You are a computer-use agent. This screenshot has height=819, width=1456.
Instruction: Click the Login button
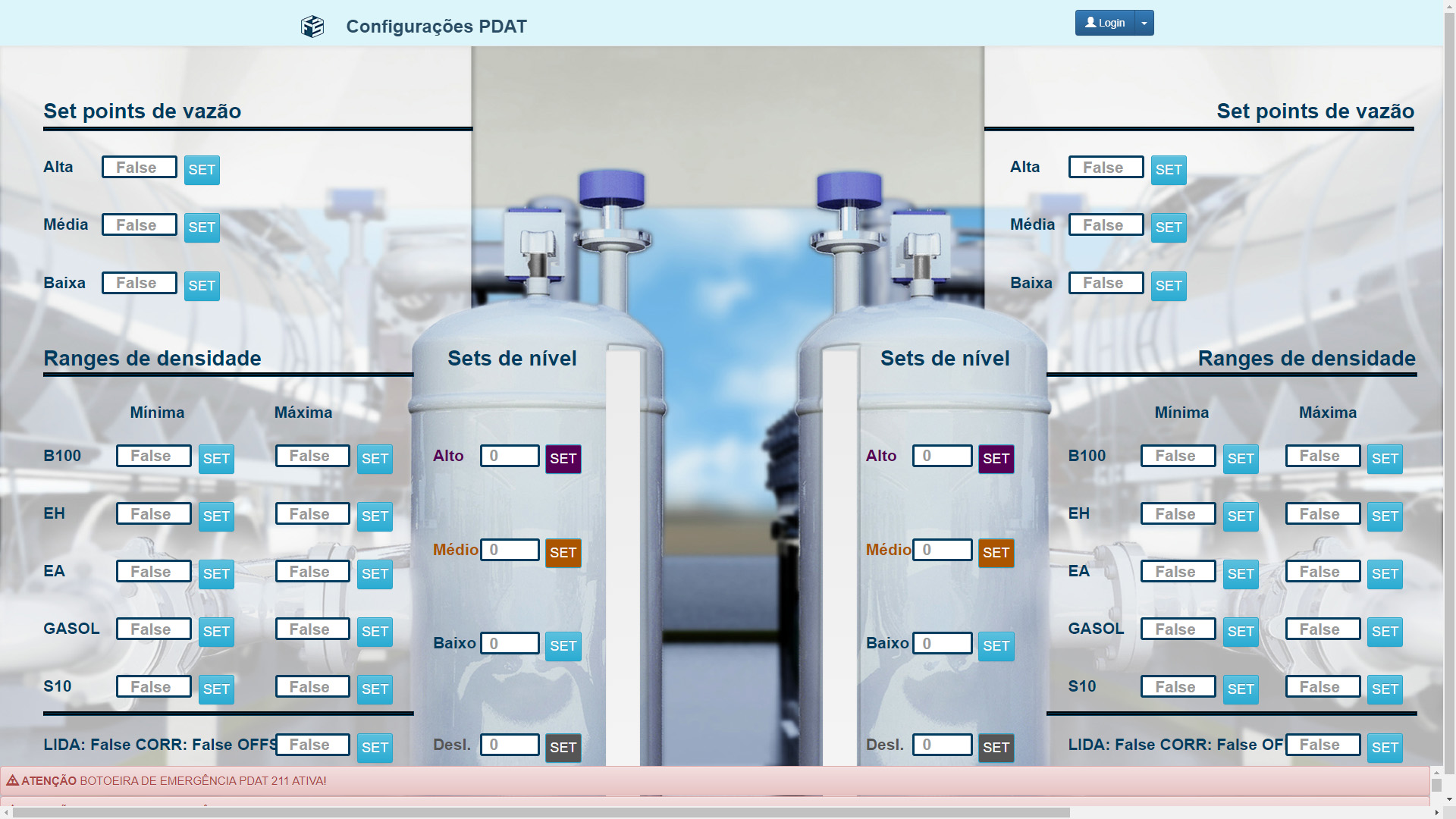(1104, 23)
